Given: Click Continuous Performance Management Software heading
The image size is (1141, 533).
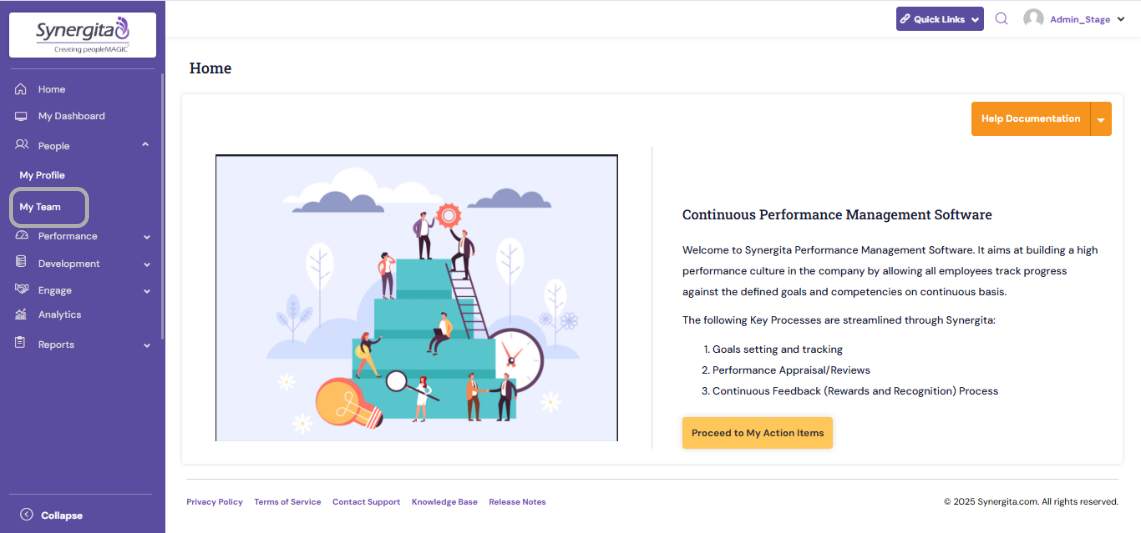Looking at the screenshot, I should coord(838,215).
